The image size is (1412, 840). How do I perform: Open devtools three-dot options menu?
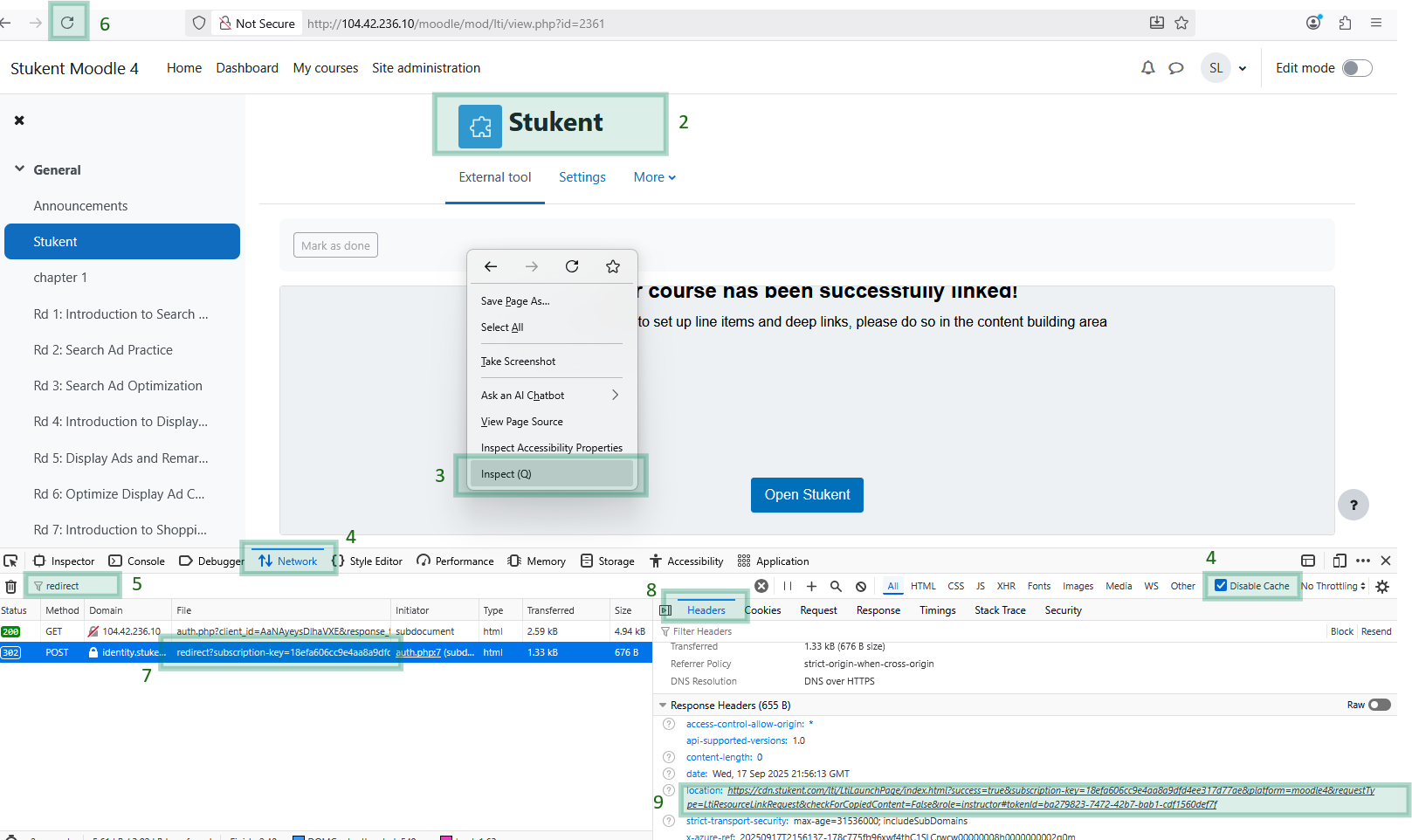[1363, 561]
